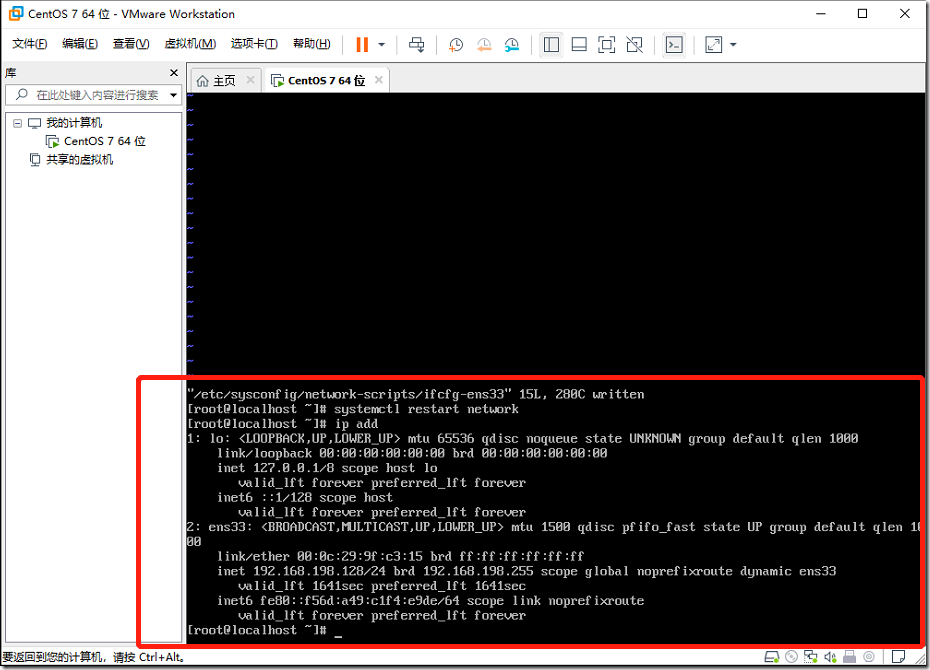
Task: Maximize the VMware Workstation window
Action: tap(862, 14)
